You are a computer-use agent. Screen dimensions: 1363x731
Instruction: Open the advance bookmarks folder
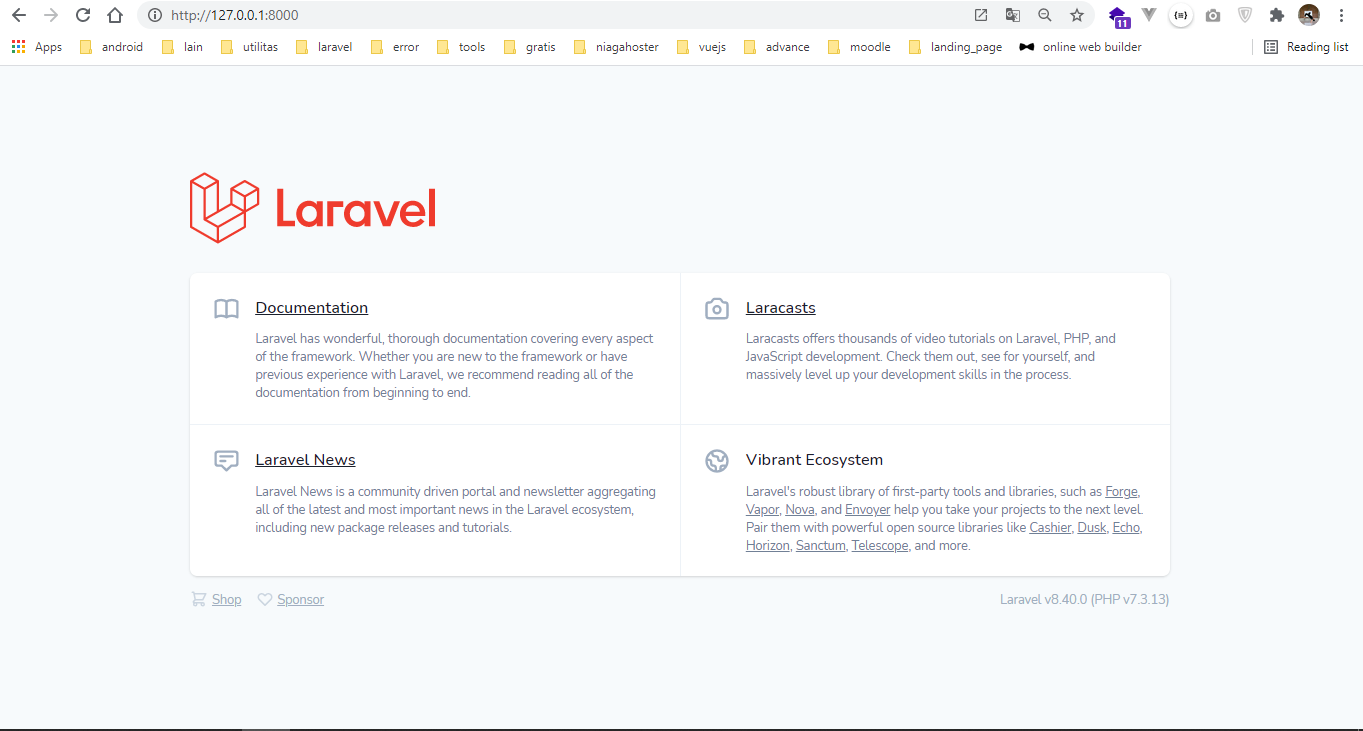pyautogui.click(x=777, y=47)
